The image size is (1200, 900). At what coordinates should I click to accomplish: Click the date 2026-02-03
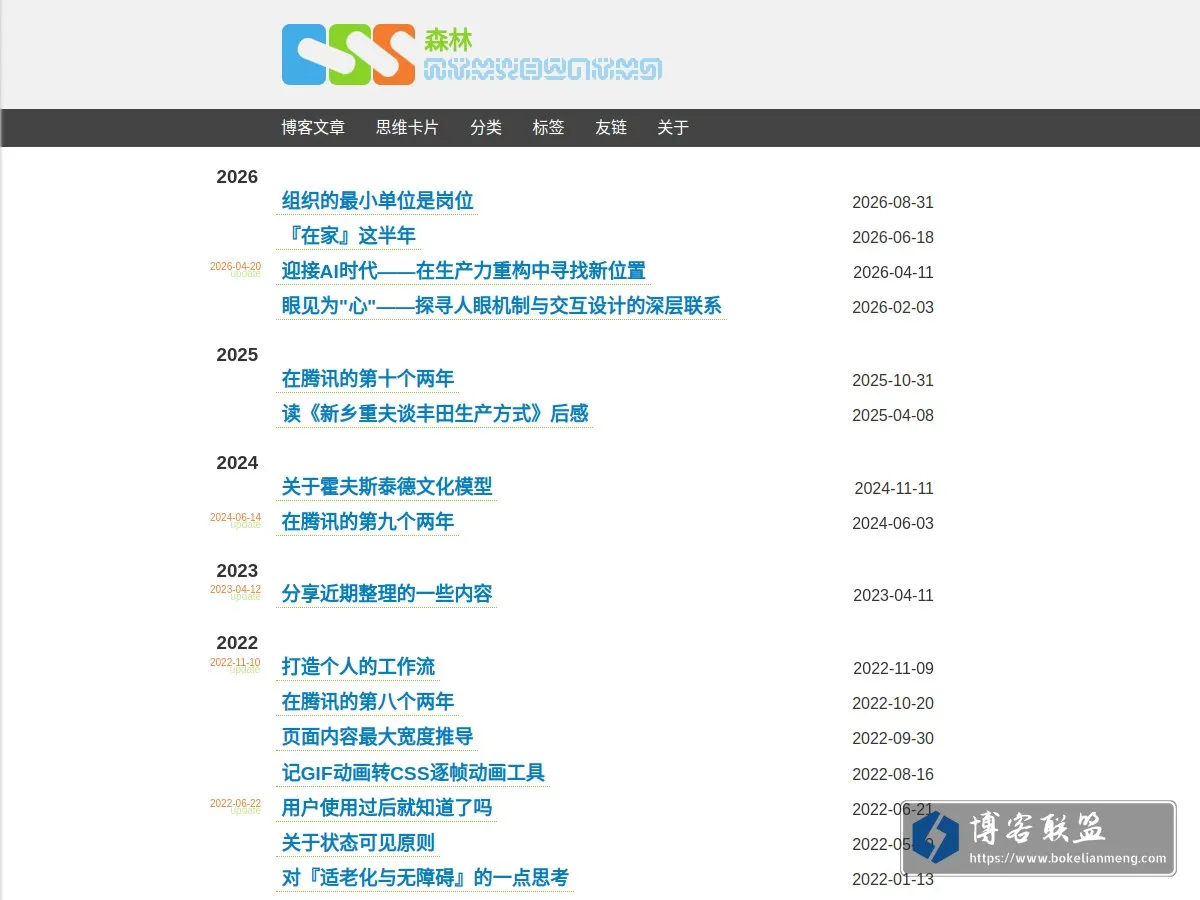click(893, 307)
